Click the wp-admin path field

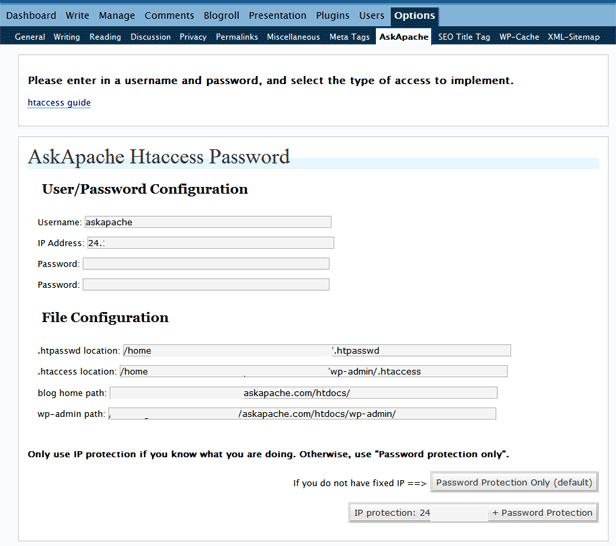(302, 414)
